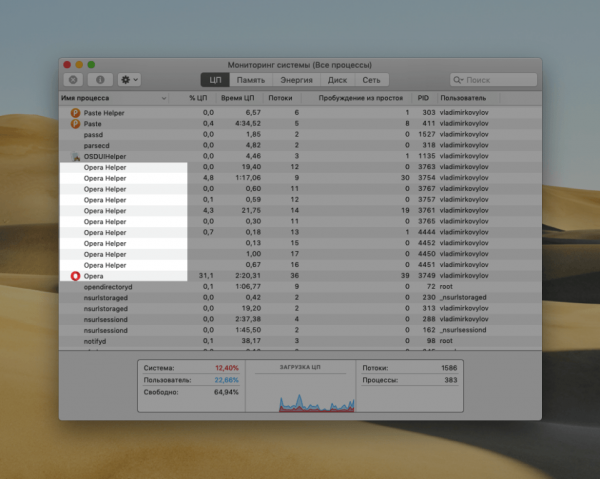Select Opera Helper with PID 3761

coord(300,210)
